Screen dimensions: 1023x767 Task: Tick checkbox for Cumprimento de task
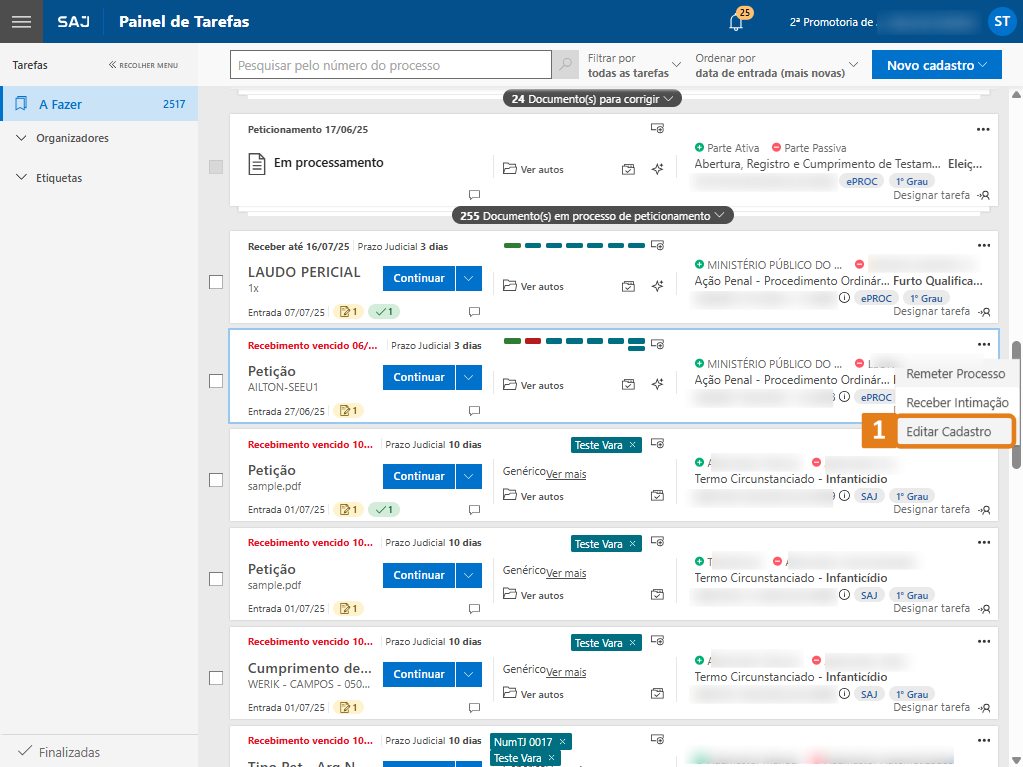tap(216, 678)
